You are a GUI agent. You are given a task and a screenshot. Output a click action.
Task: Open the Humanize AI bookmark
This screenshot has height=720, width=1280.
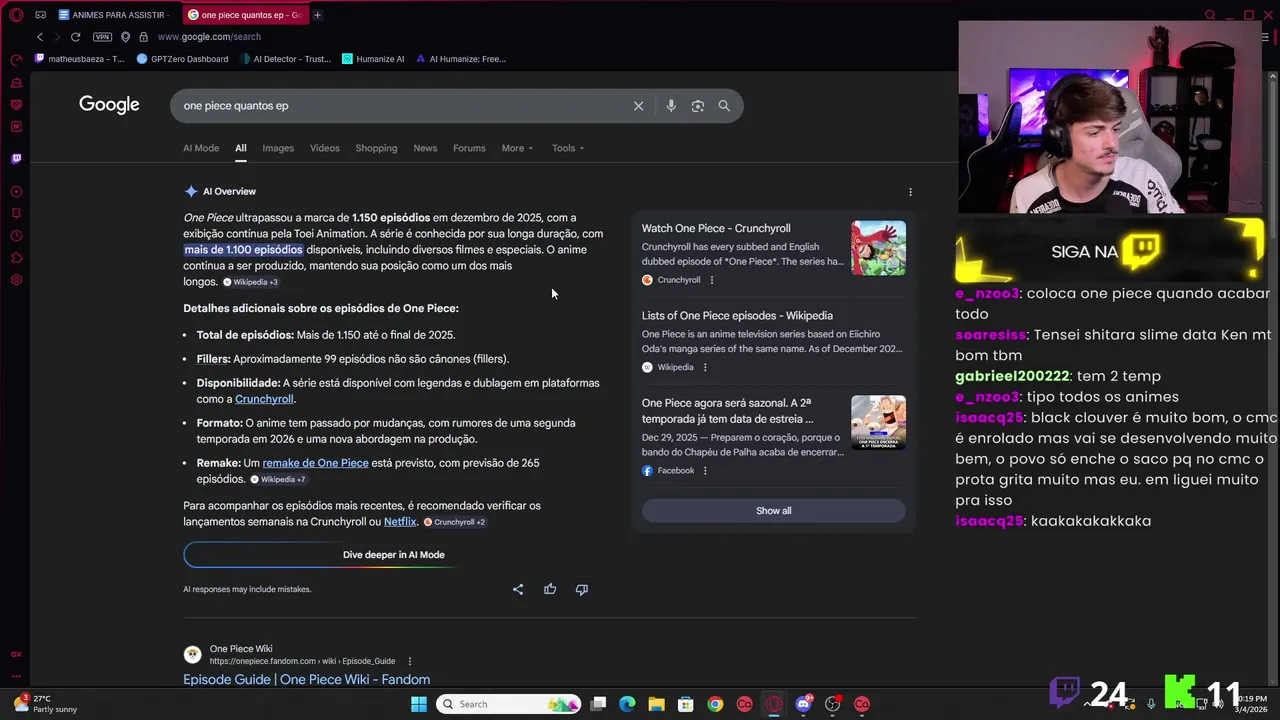click(373, 59)
